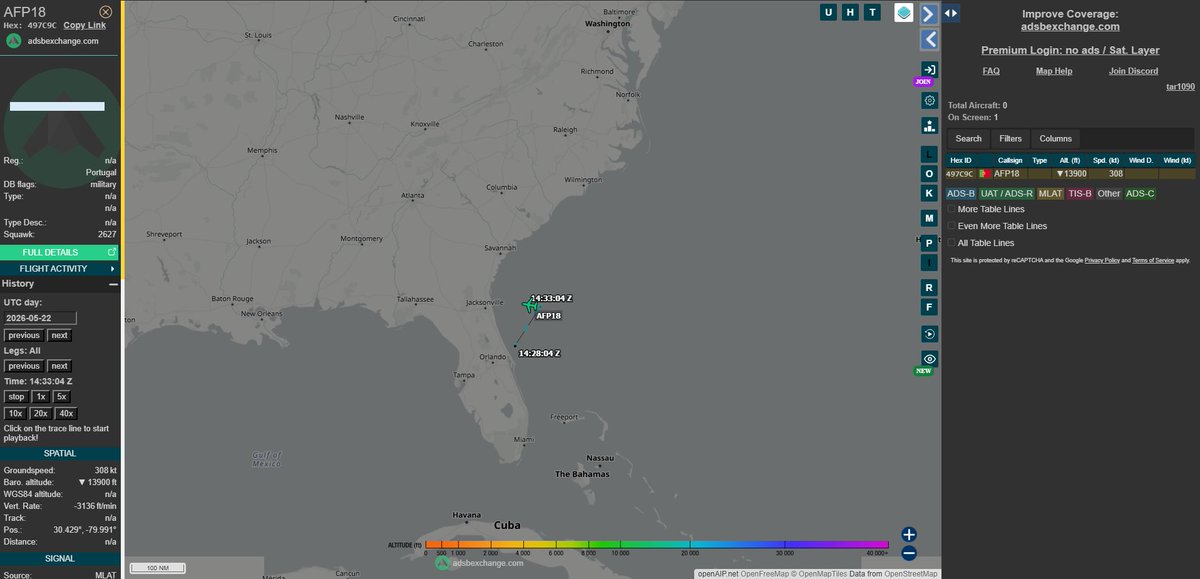Toggle the M map button
Viewport: 1200px width, 579px height.
point(929,217)
